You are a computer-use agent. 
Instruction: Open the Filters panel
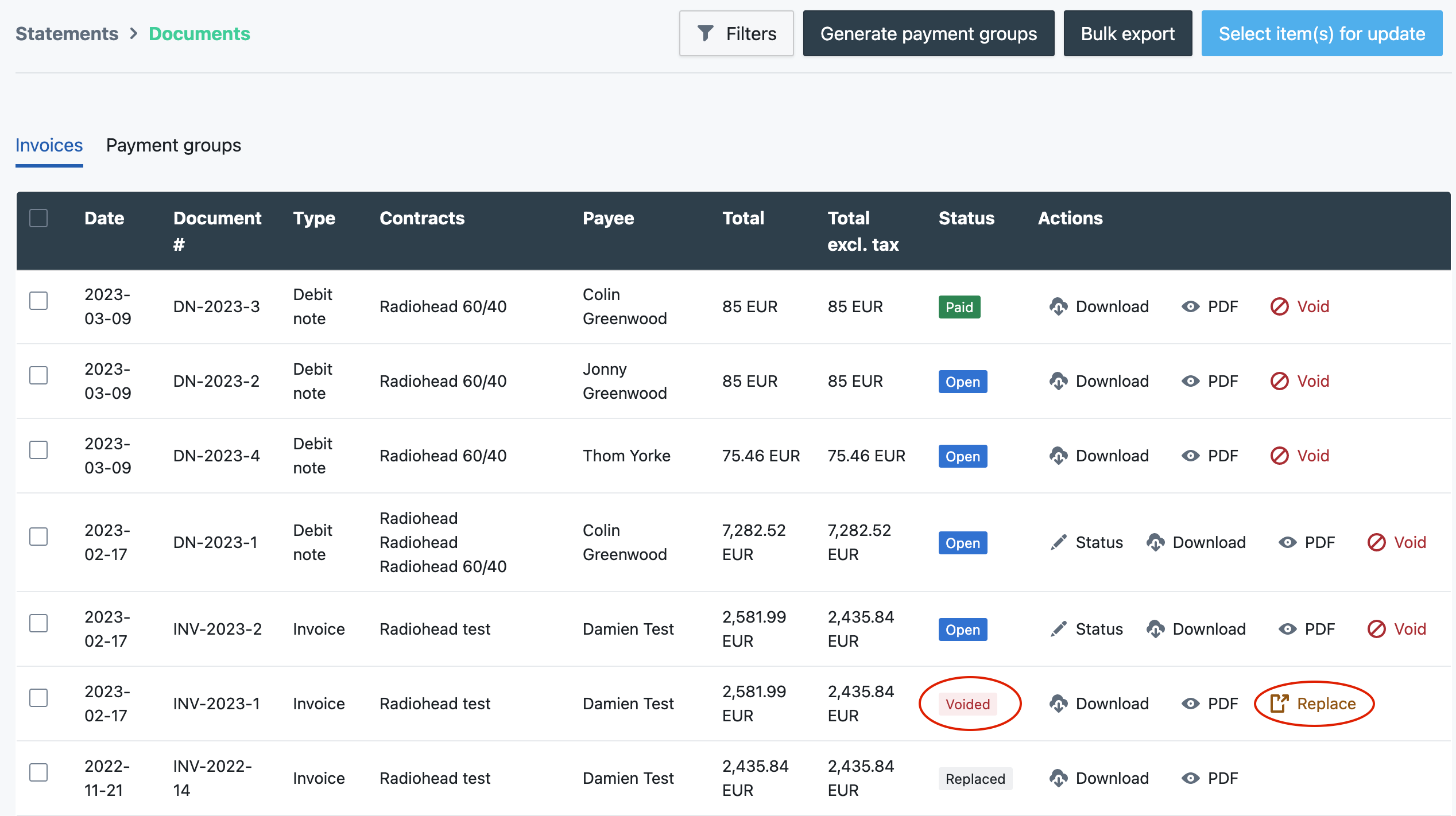point(737,33)
